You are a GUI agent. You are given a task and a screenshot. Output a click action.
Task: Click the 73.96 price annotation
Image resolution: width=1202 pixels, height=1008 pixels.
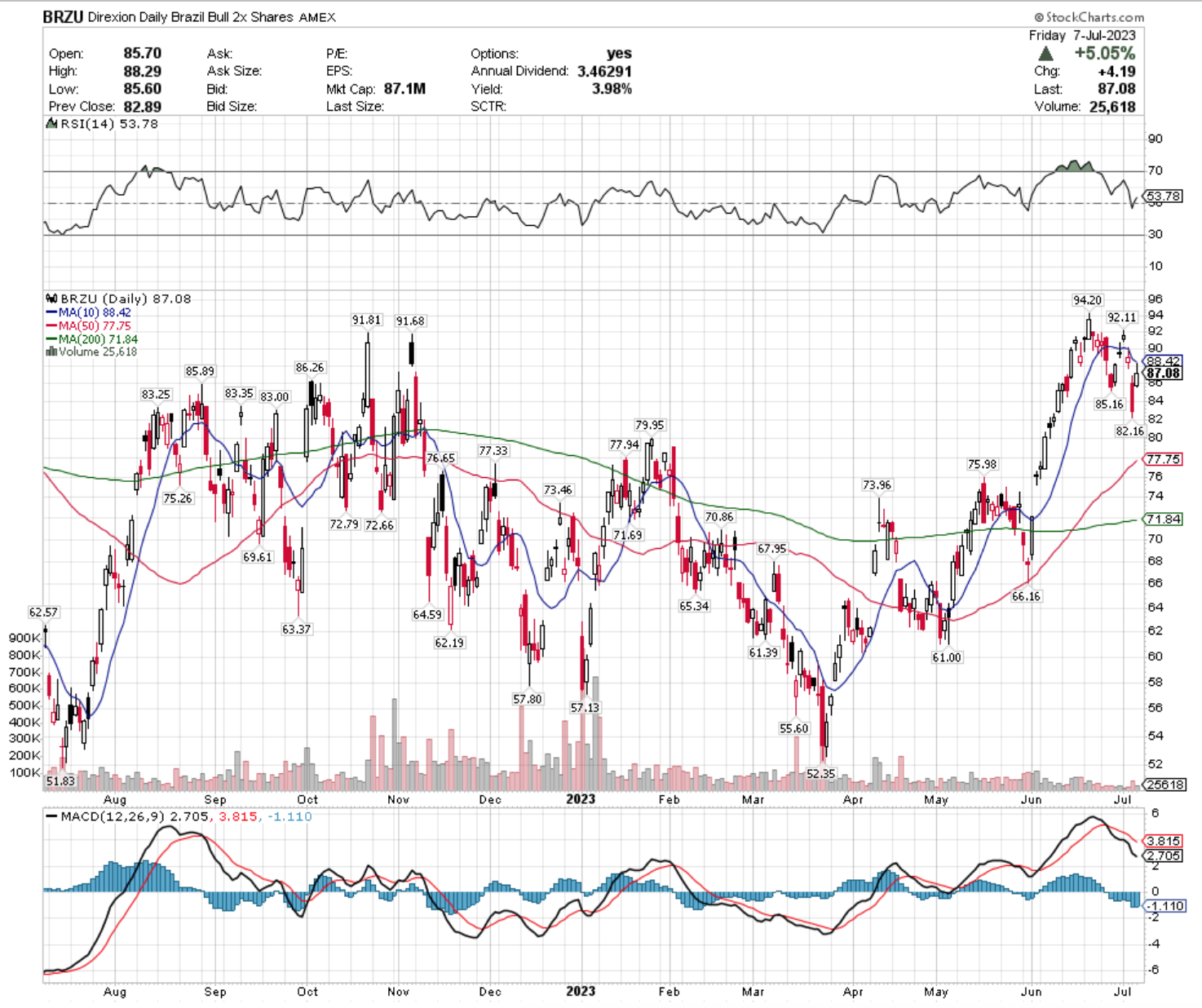pyautogui.click(x=877, y=484)
